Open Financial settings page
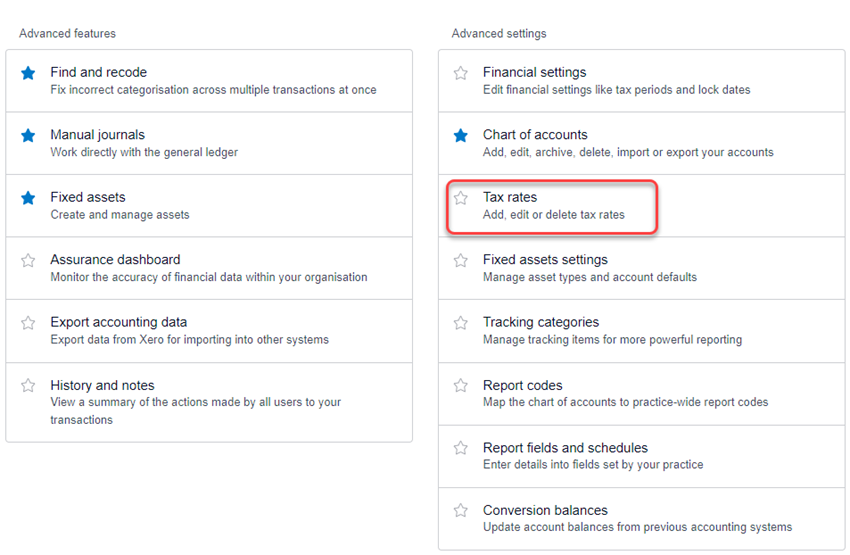Screen dimensions: 850x555 coord(642,81)
